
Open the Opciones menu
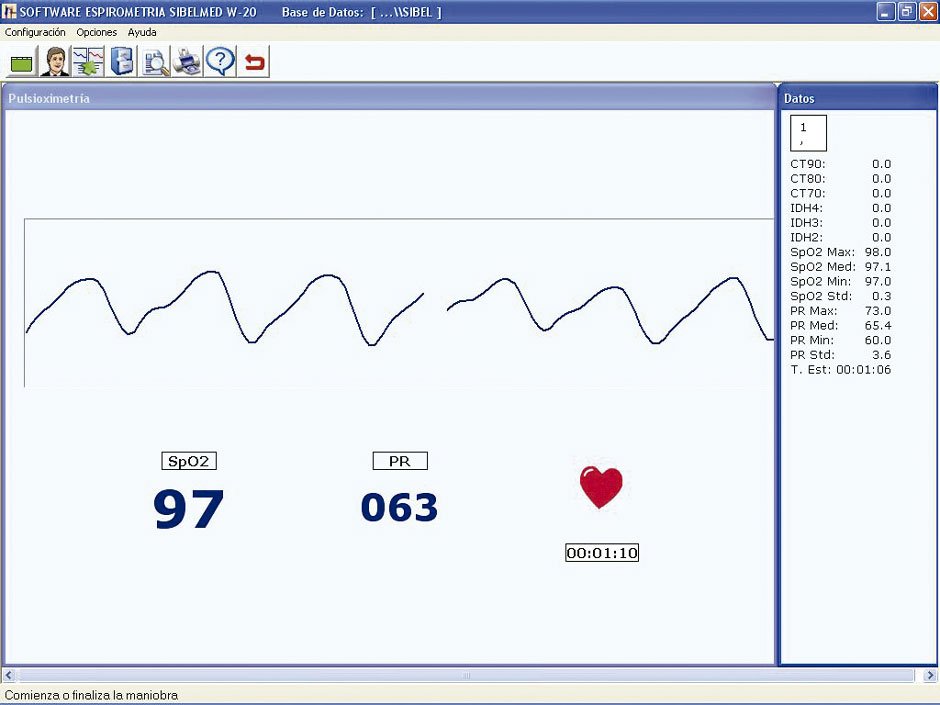97,32
